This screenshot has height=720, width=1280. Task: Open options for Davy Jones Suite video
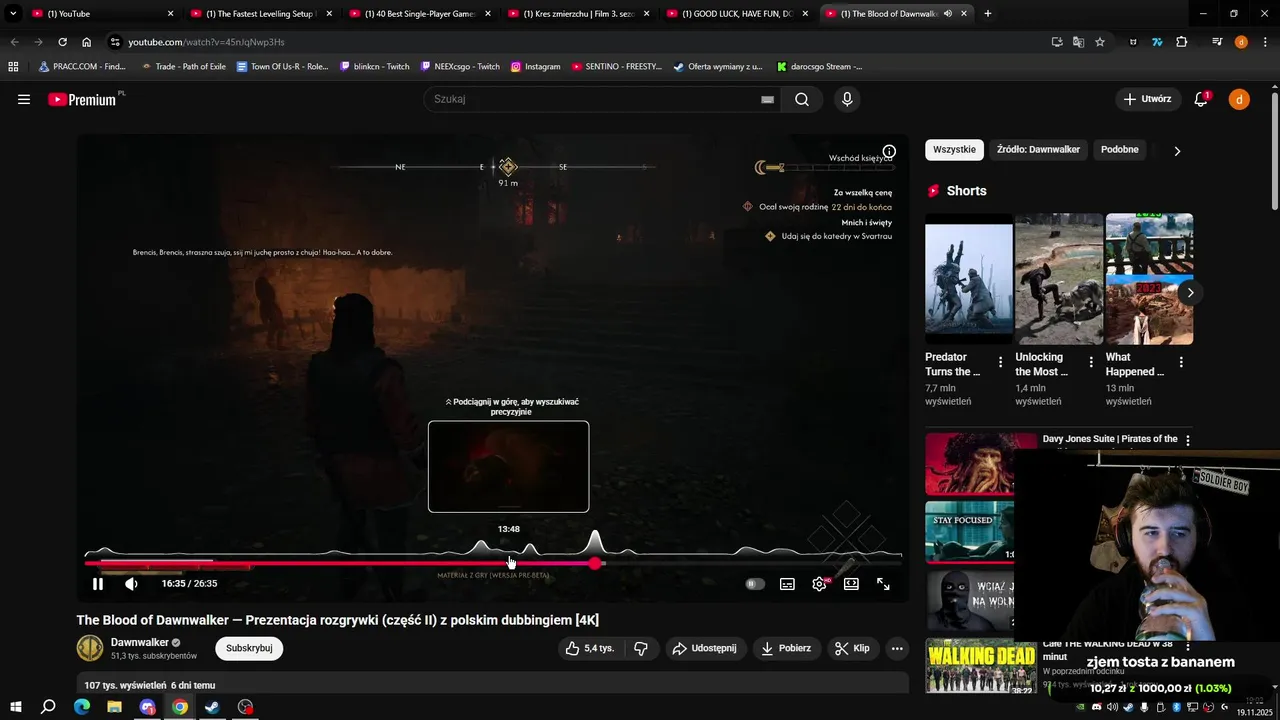(x=1188, y=440)
